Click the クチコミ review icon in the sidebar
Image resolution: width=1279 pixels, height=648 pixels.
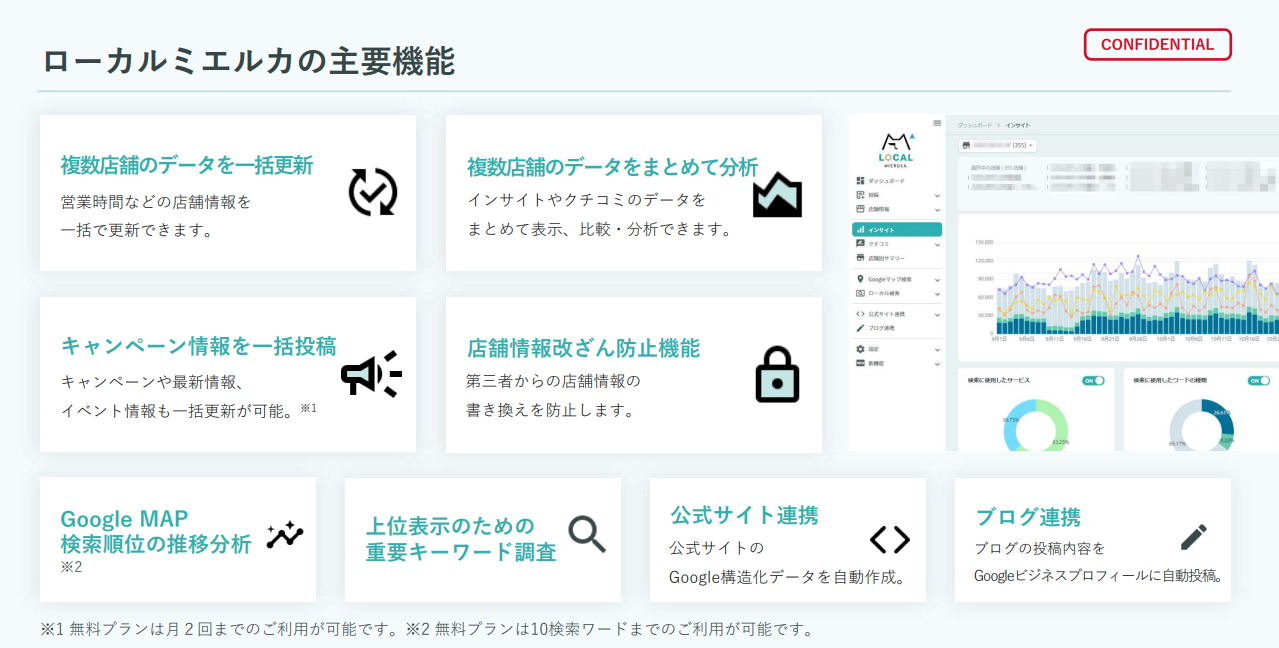click(x=860, y=244)
